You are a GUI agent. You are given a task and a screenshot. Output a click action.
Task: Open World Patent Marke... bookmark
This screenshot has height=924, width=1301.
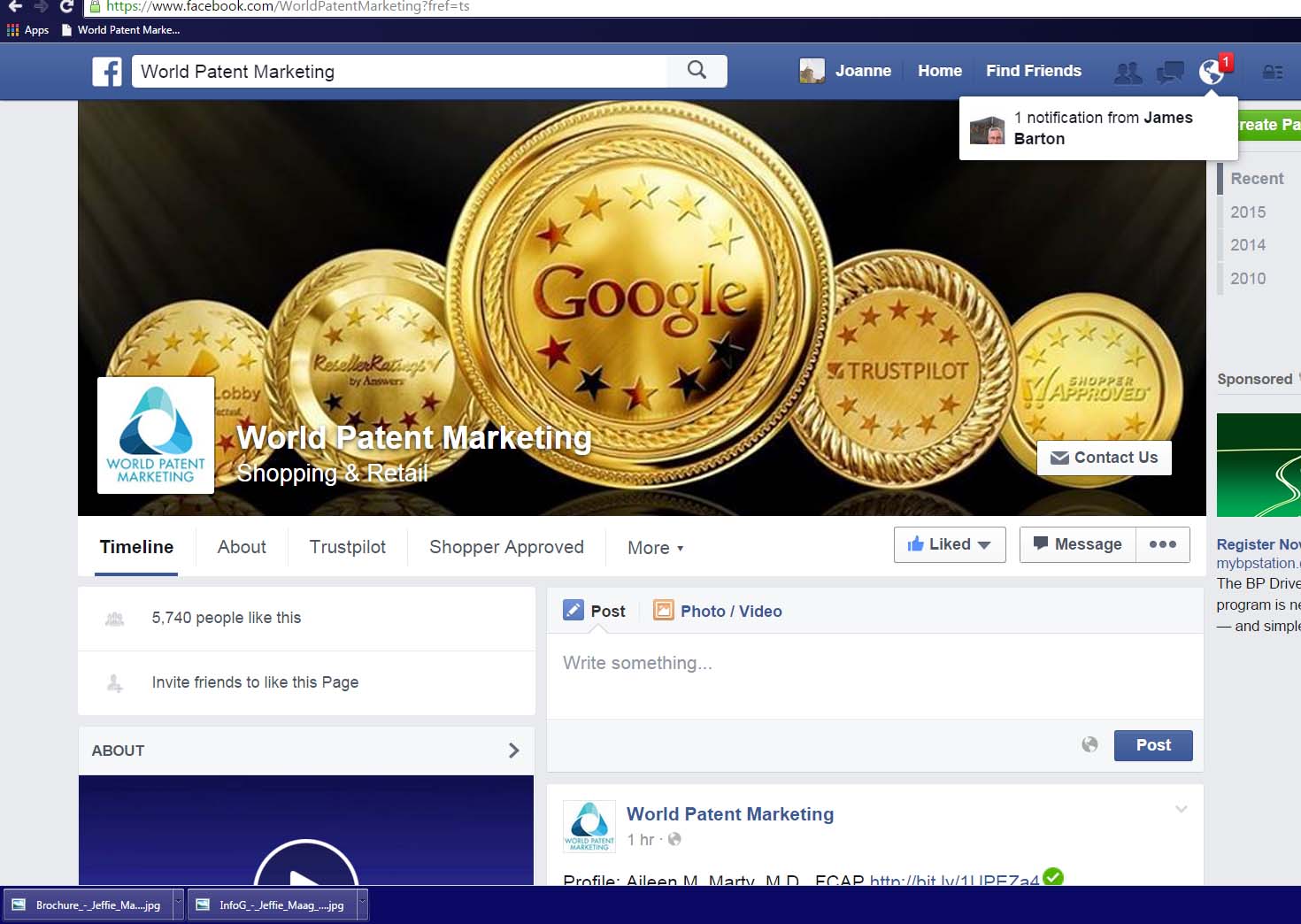point(121,30)
